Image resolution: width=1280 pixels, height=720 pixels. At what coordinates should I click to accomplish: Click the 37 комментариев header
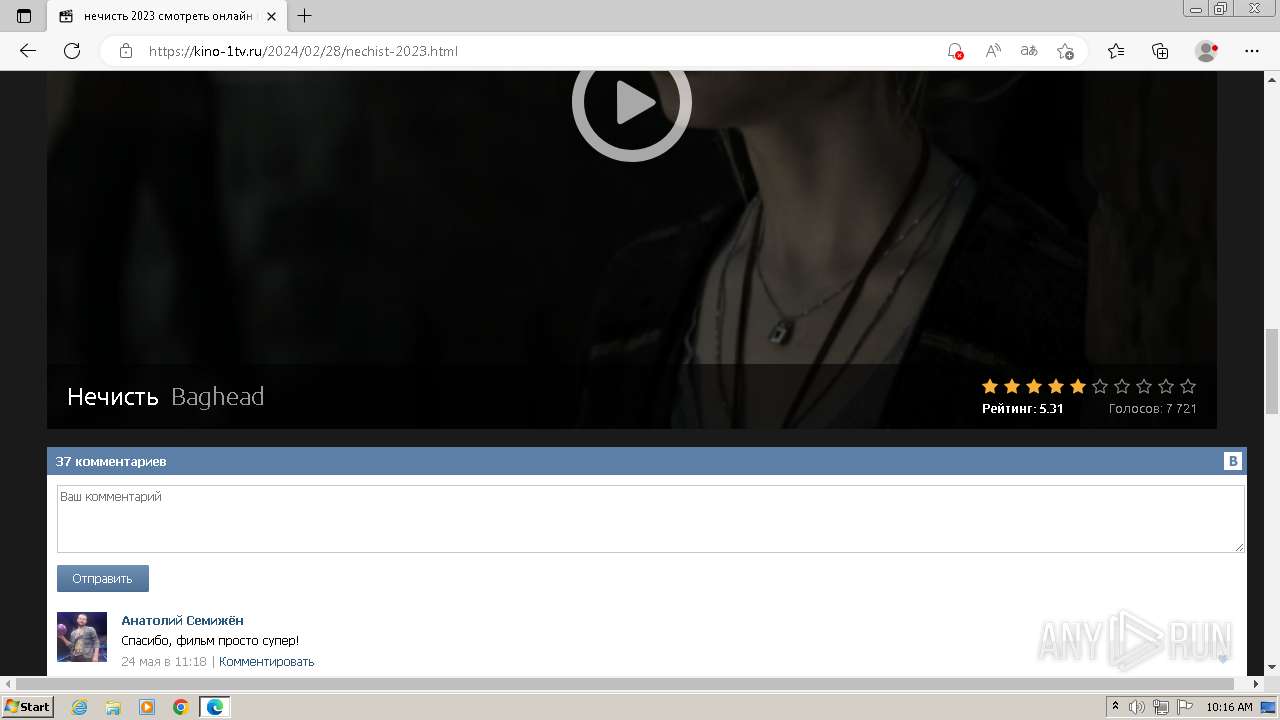[111, 461]
